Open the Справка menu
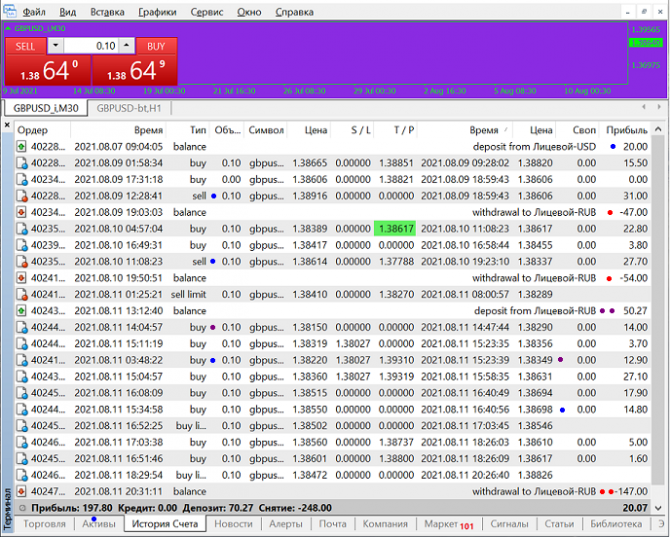Image resolution: width=670 pixels, height=537 pixels. [294, 12]
